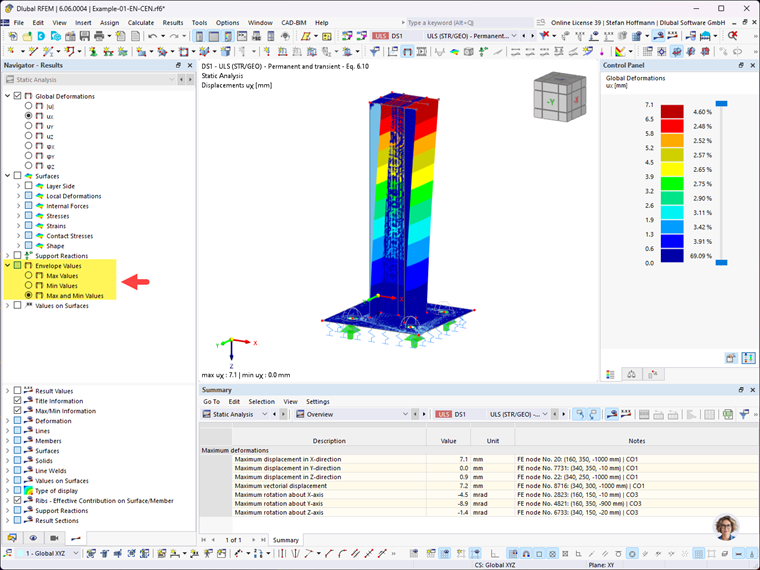Open the Navigator camera views tab icon
This screenshot has height=570, width=760.
54,538
